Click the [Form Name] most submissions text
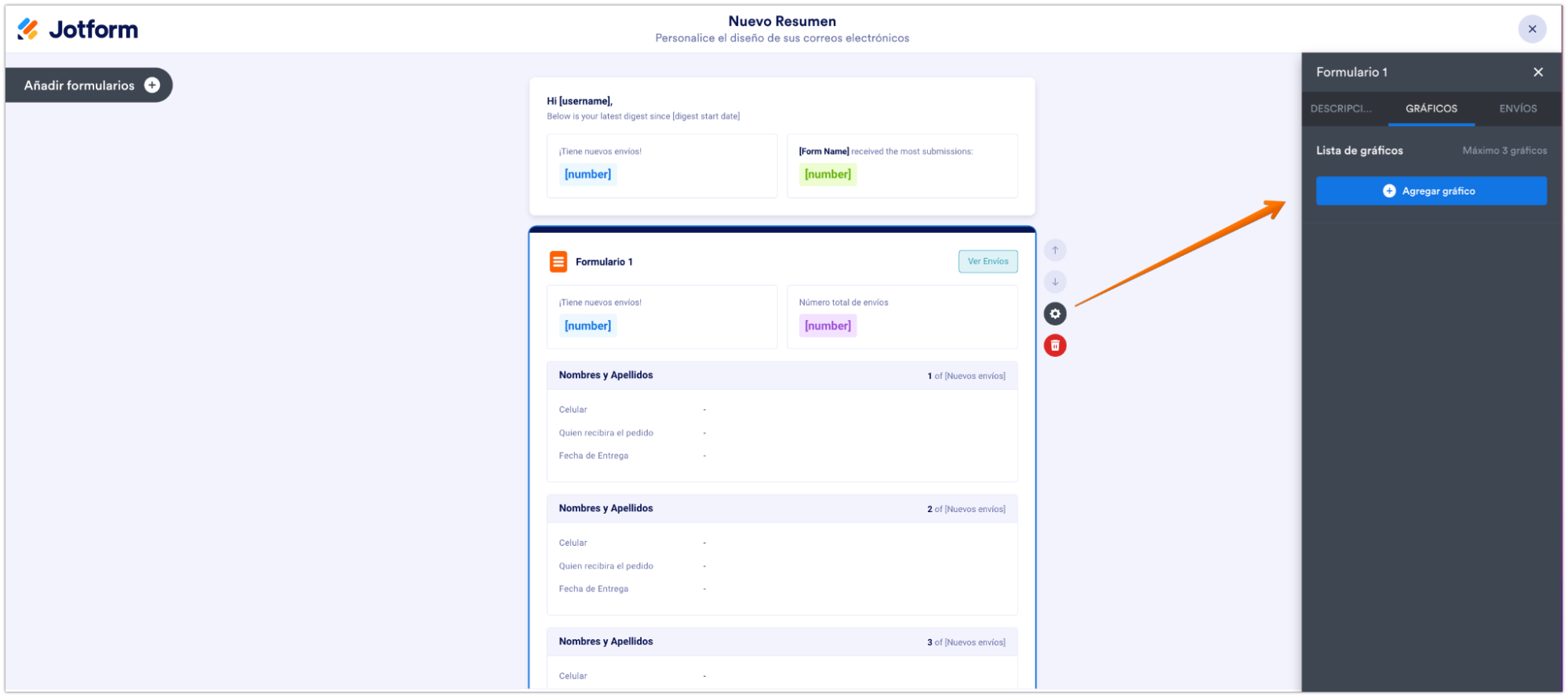 pyautogui.click(x=886, y=151)
